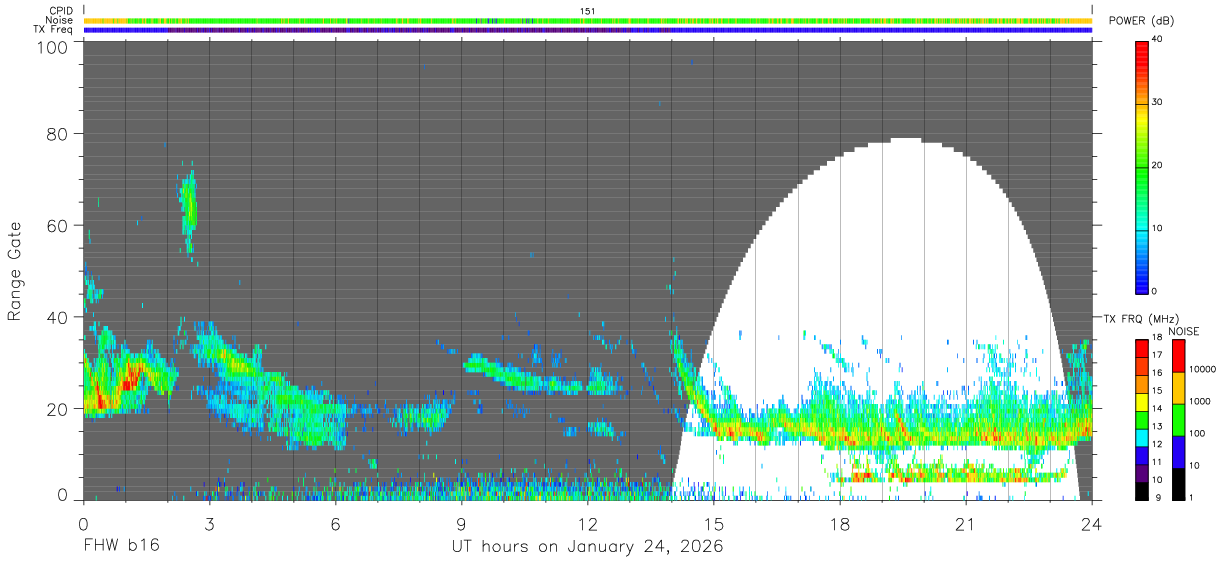
Task: Click the Range Gate axis title
Action: [x=15, y=271]
